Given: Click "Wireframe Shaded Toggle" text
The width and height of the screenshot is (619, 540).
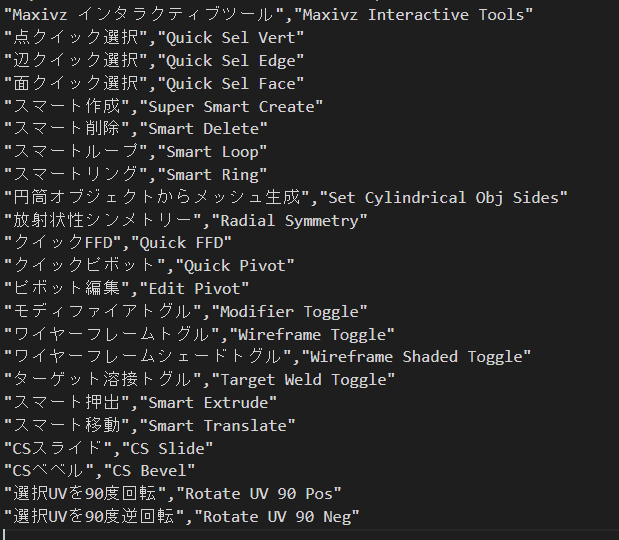Looking at the screenshot, I should point(416,357).
